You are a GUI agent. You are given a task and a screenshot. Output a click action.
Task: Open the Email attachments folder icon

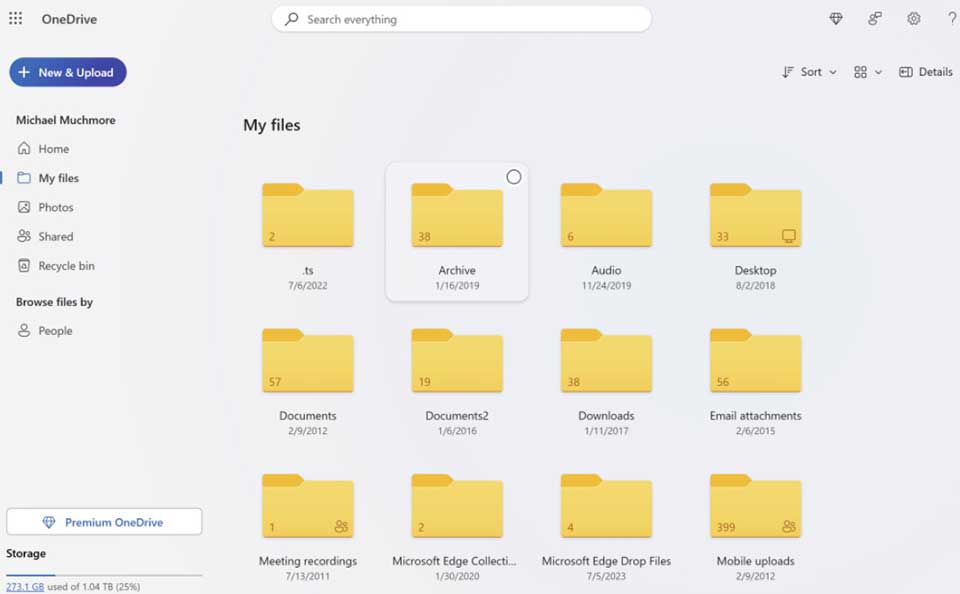756,360
